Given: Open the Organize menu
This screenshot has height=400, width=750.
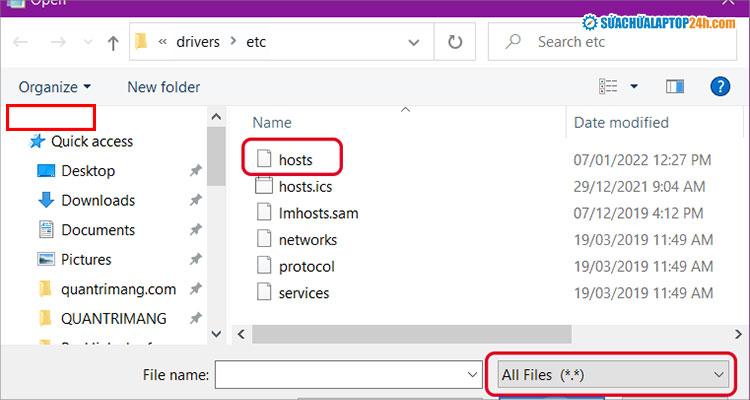Looking at the screenshot, I should coord(55,87).
